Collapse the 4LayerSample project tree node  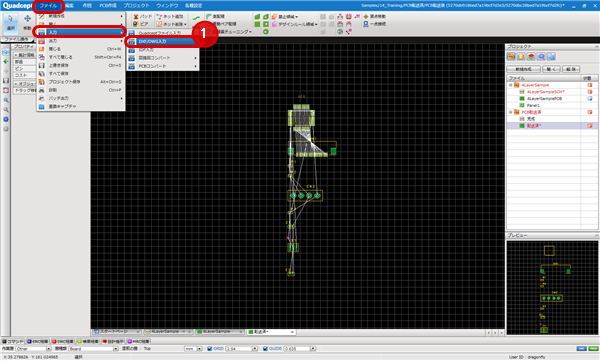click(x=510, y=85)
